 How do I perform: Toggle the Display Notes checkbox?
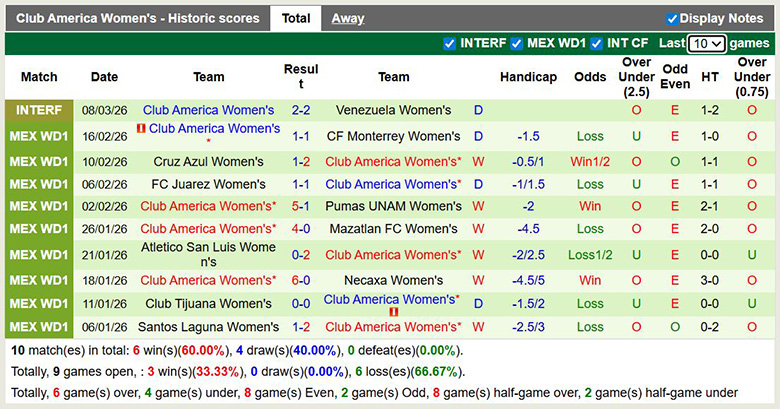click(672, 18)
